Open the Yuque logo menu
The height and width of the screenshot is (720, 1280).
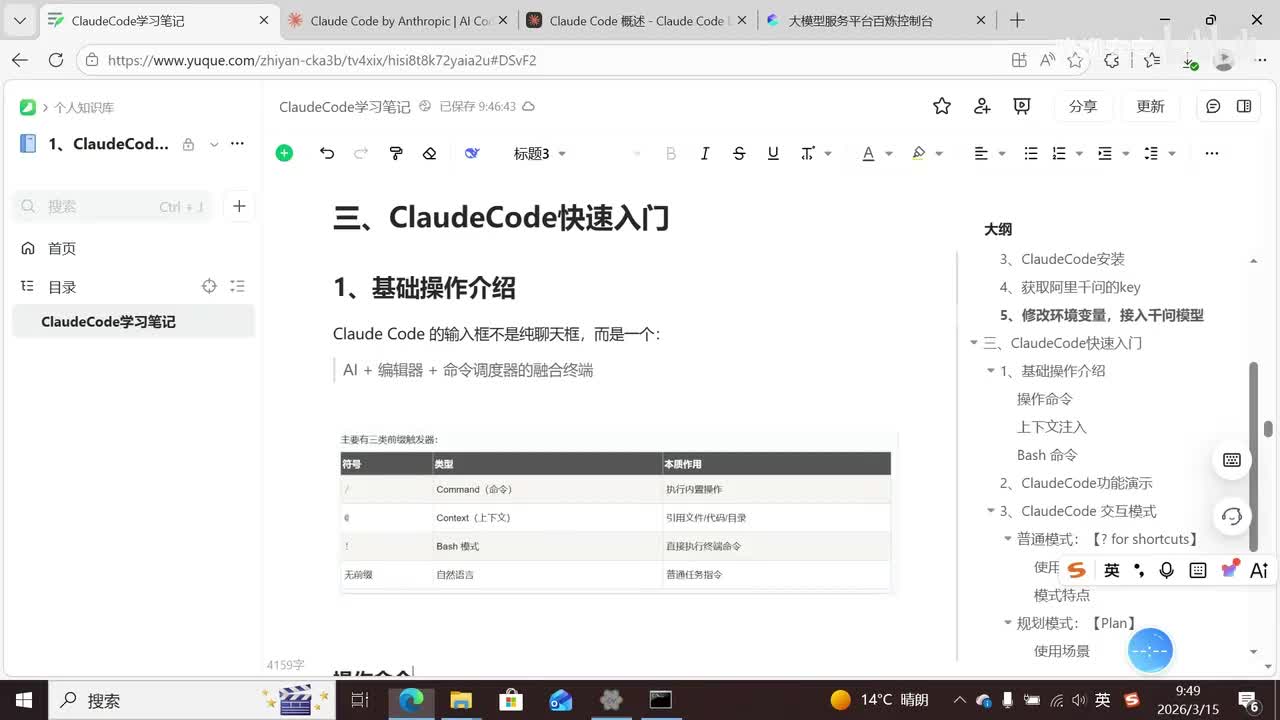28,107
